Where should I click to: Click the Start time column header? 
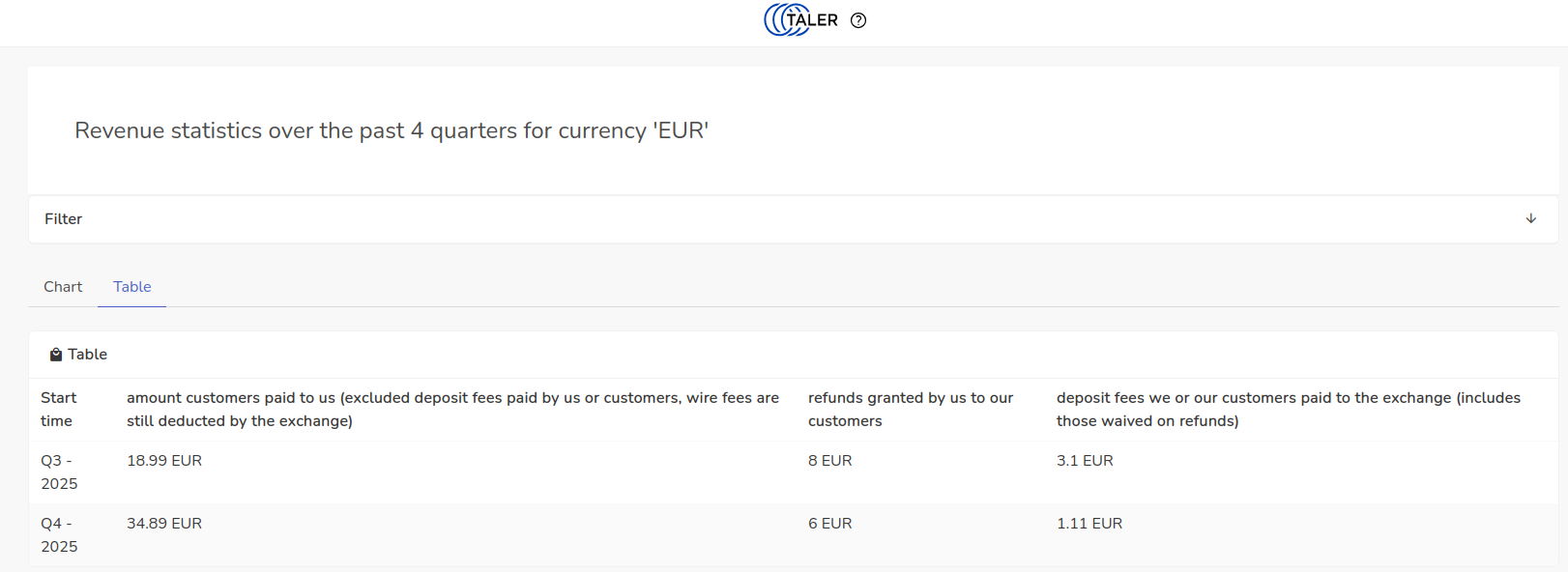pos(59,410)
